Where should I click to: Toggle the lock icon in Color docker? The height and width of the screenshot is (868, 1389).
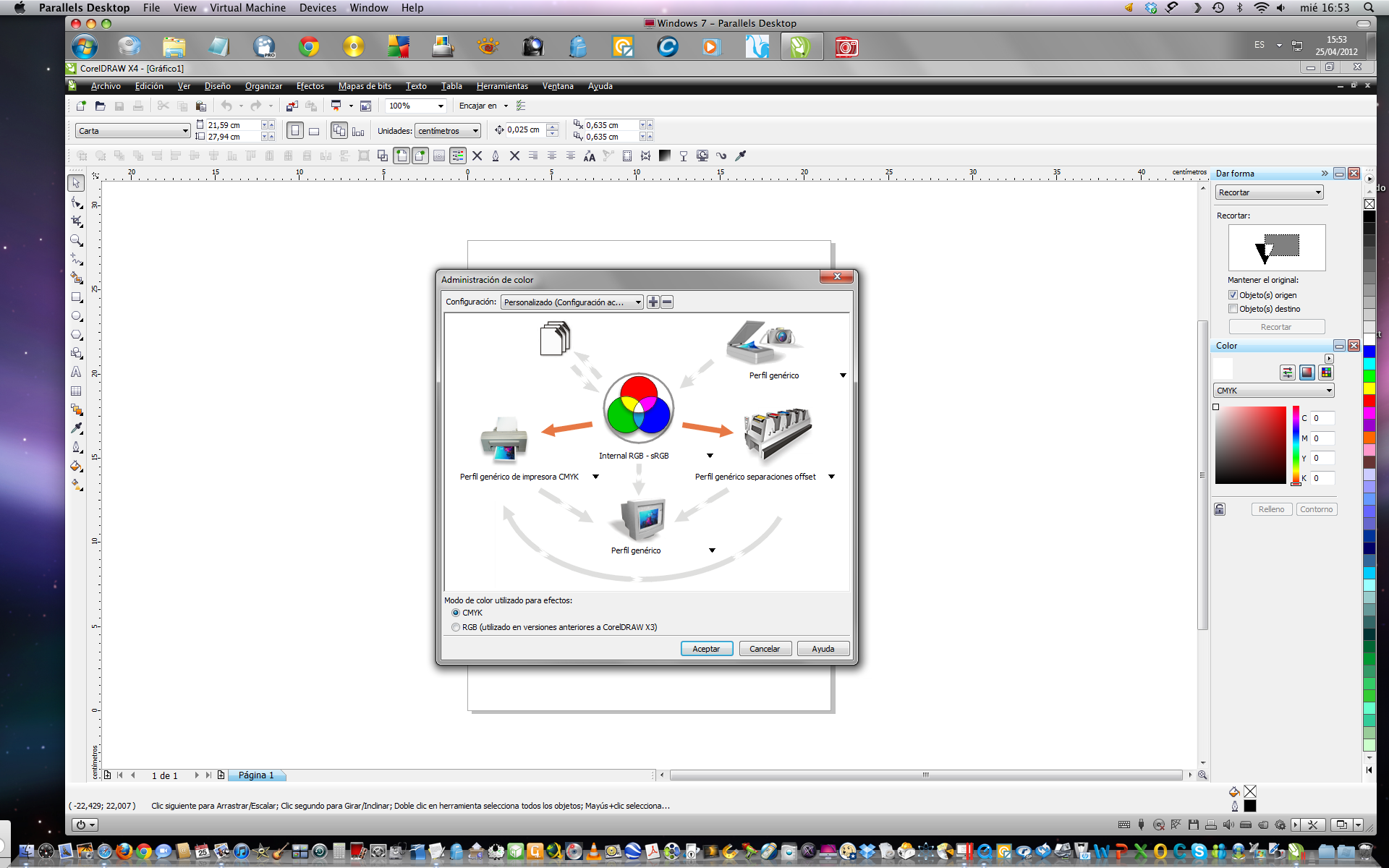coord(1220,509)
